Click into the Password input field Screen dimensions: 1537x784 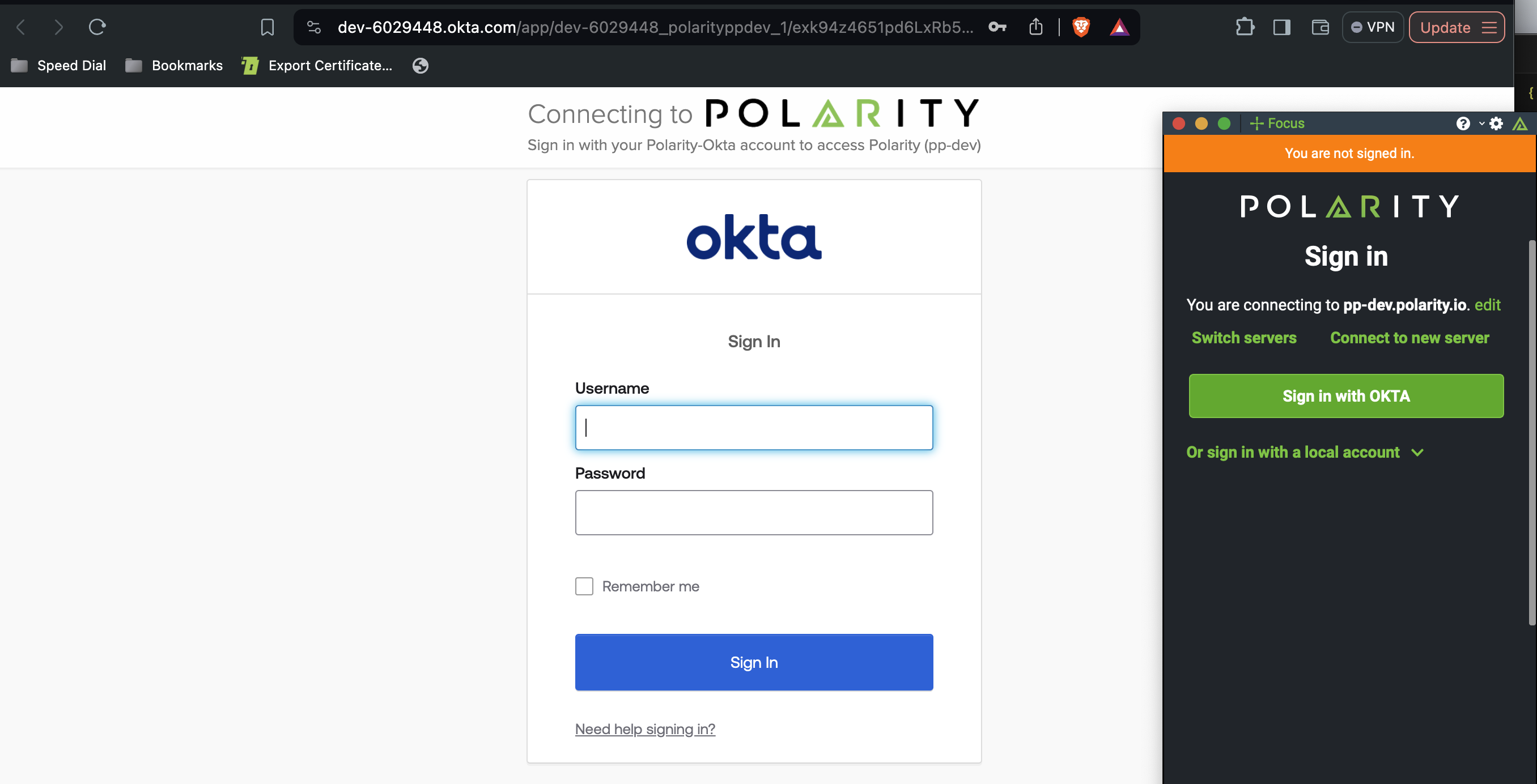(x=754, y=512)
